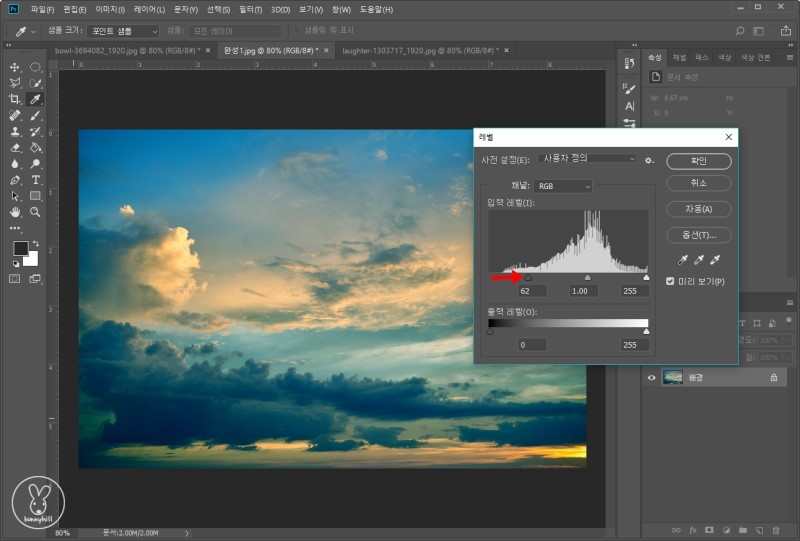Click the midtone gamma input slider handle
The image size is (800, 541).
pyautogui.click(x=587, y=277)
